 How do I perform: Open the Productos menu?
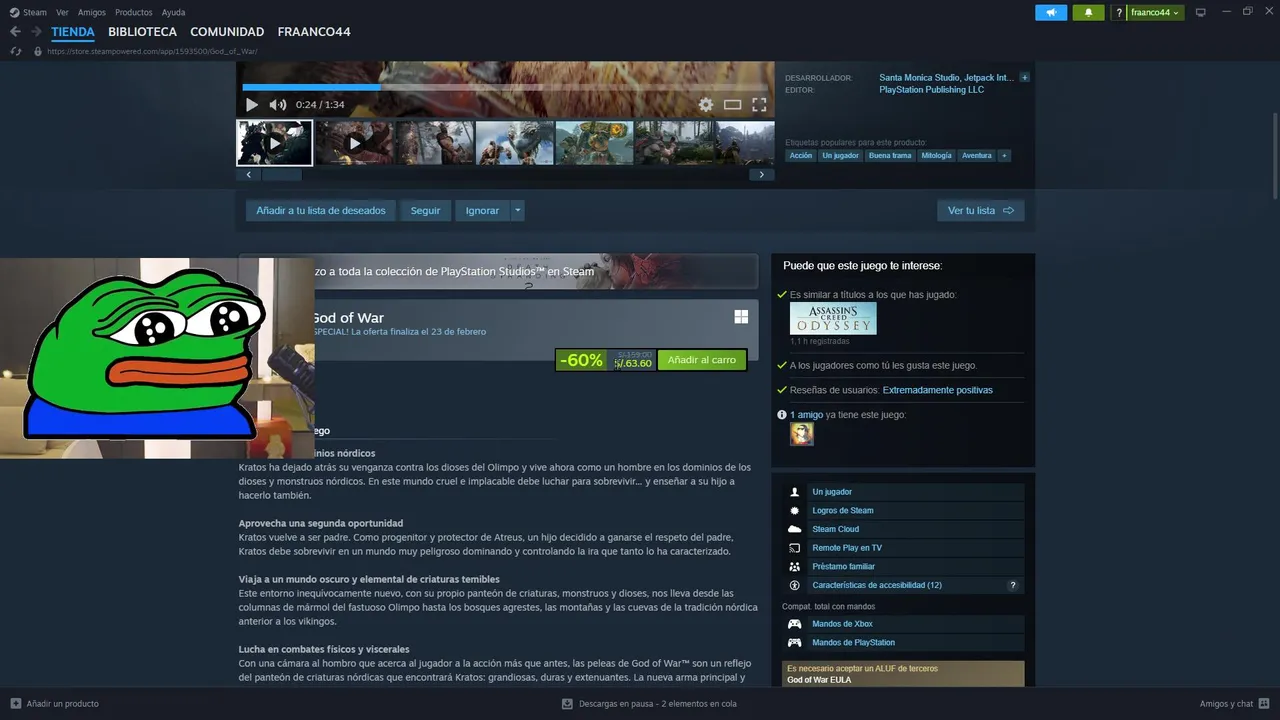134,12
